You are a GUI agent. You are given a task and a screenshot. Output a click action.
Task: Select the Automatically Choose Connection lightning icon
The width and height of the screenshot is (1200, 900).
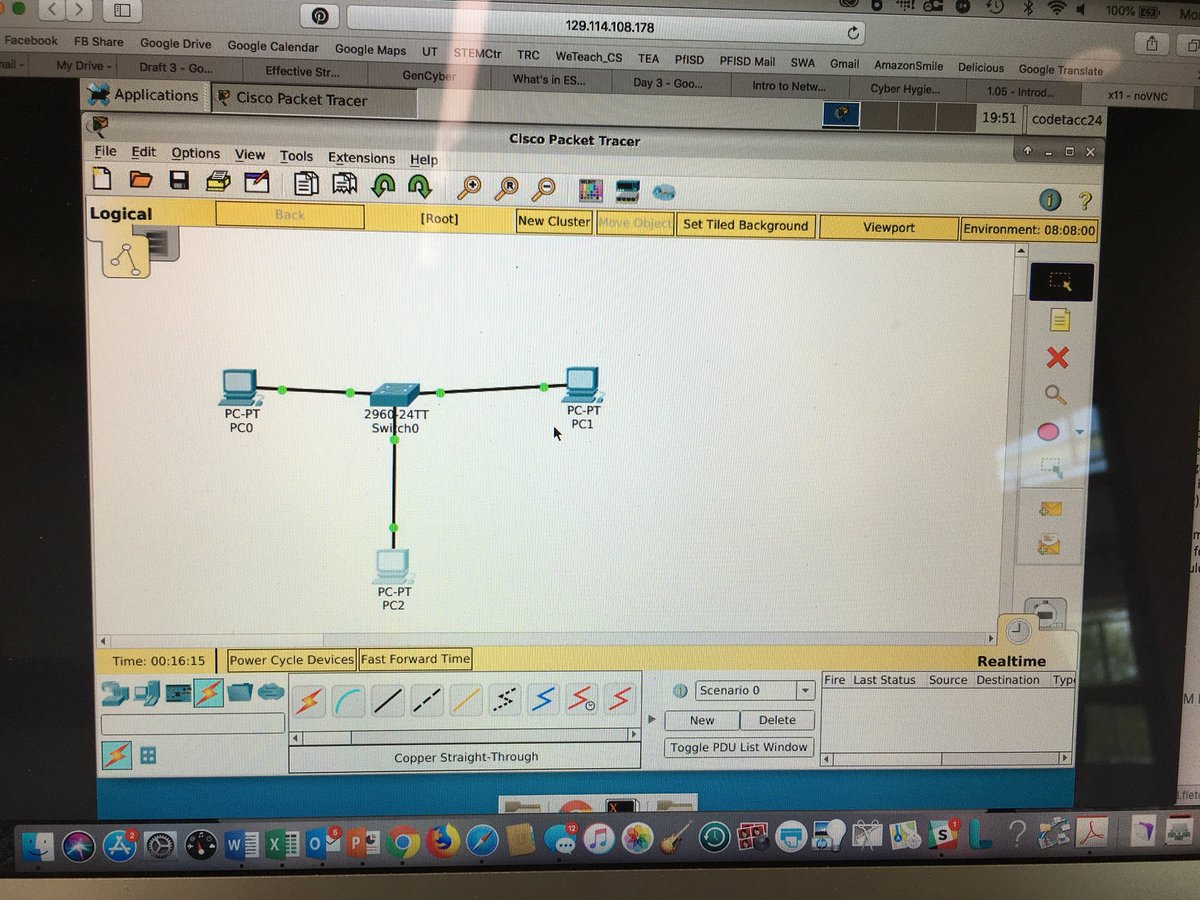tap(310, 701)
